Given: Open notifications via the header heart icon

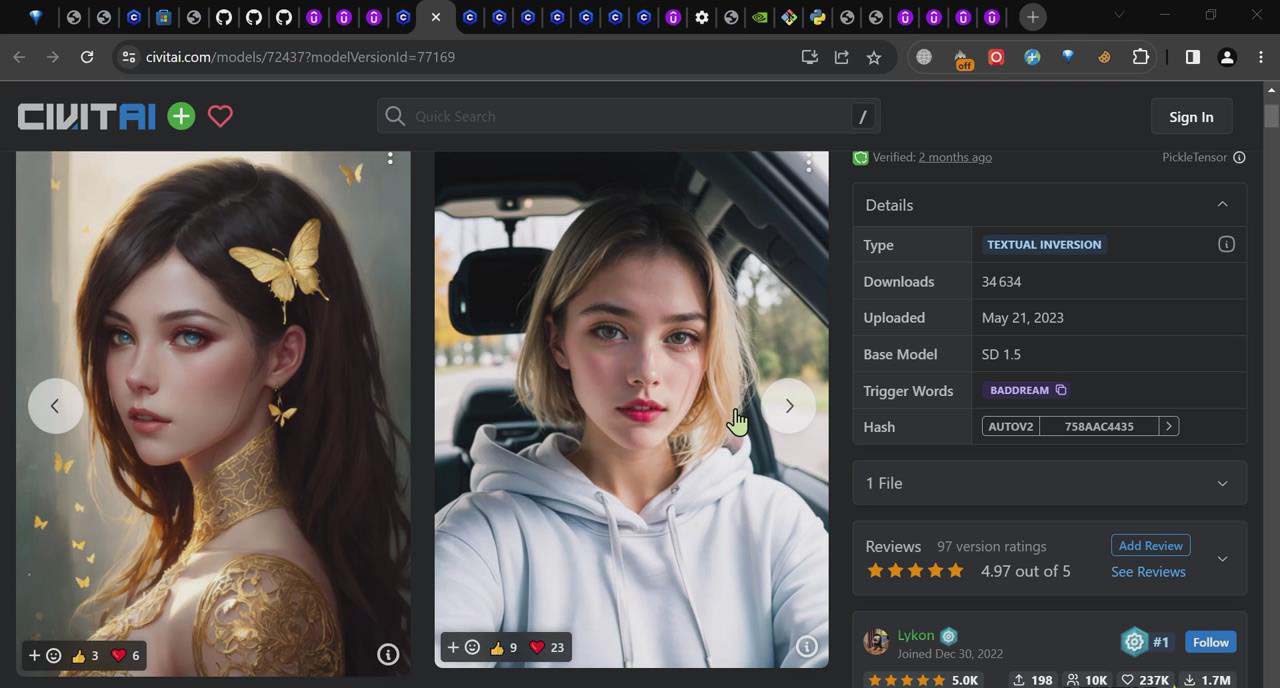Looking at the screenshot, I should point(220,116).
